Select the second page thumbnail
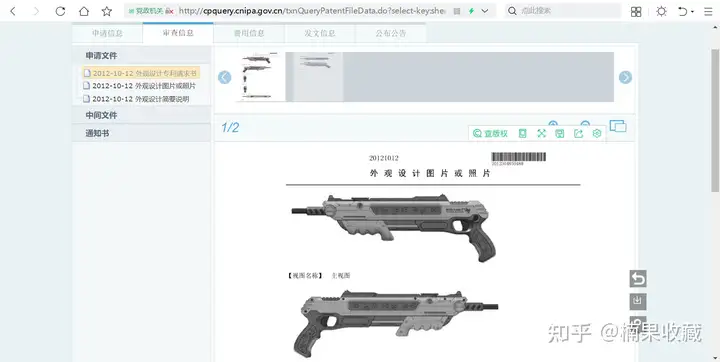 coord(315,77)
